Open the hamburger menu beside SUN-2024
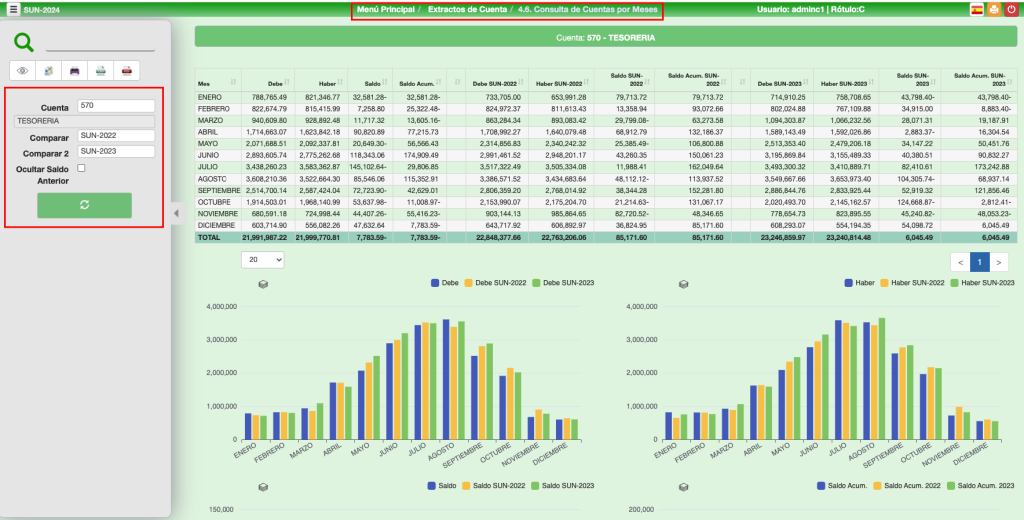 [13, 9]
